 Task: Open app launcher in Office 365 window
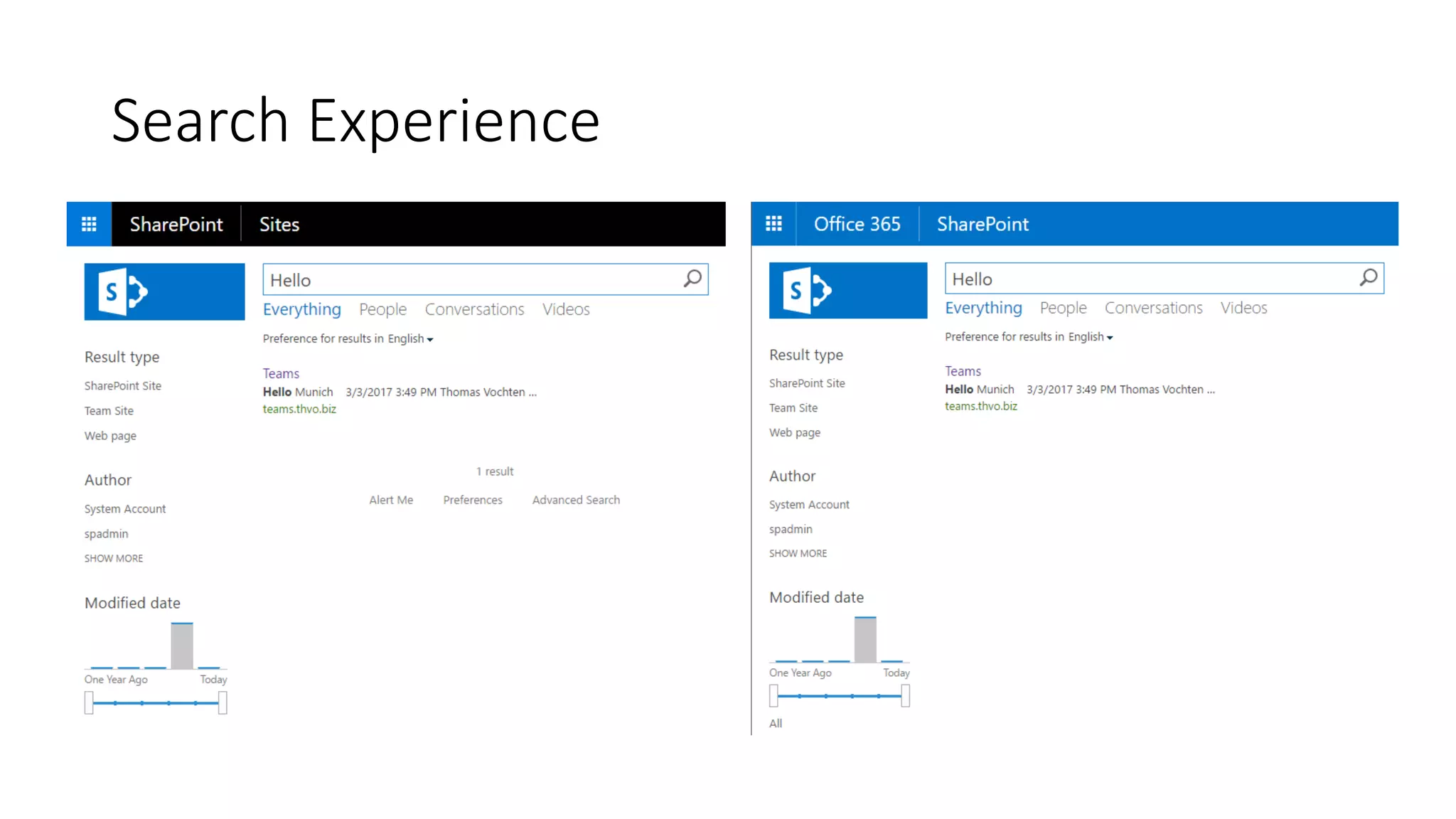click(x=773, y=224)
